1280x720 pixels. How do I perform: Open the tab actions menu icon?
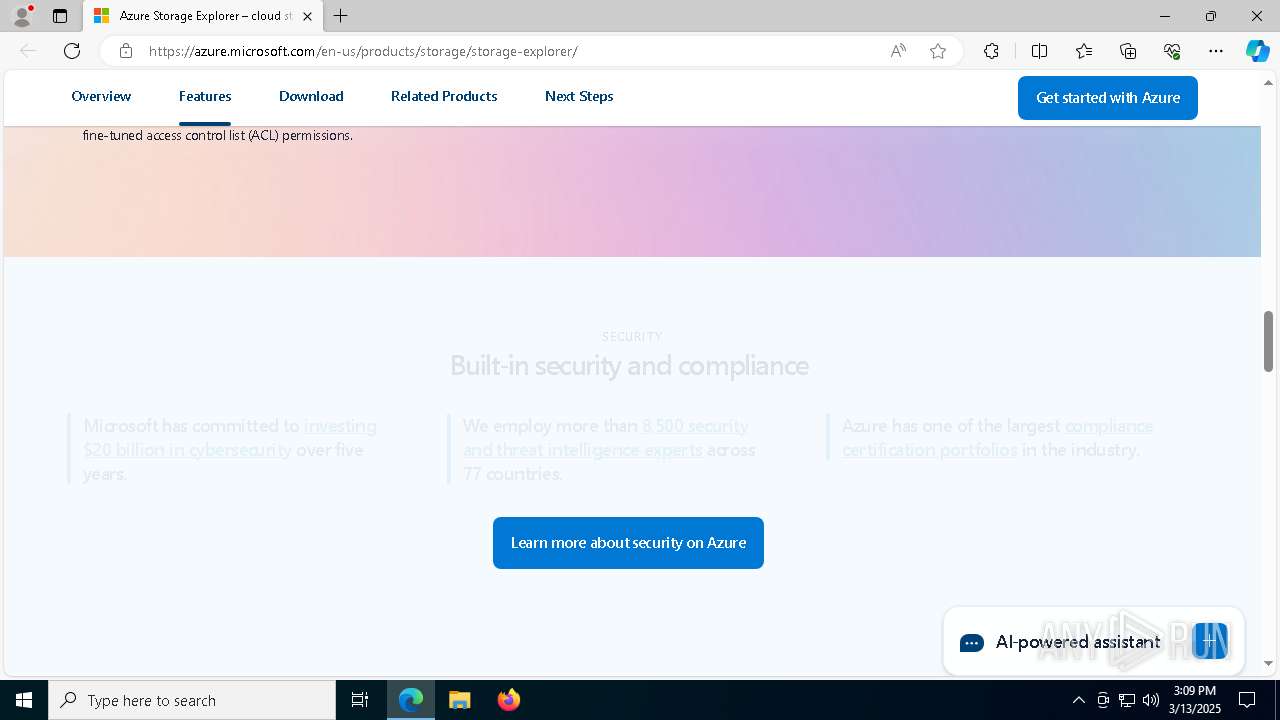click(60, 16)
